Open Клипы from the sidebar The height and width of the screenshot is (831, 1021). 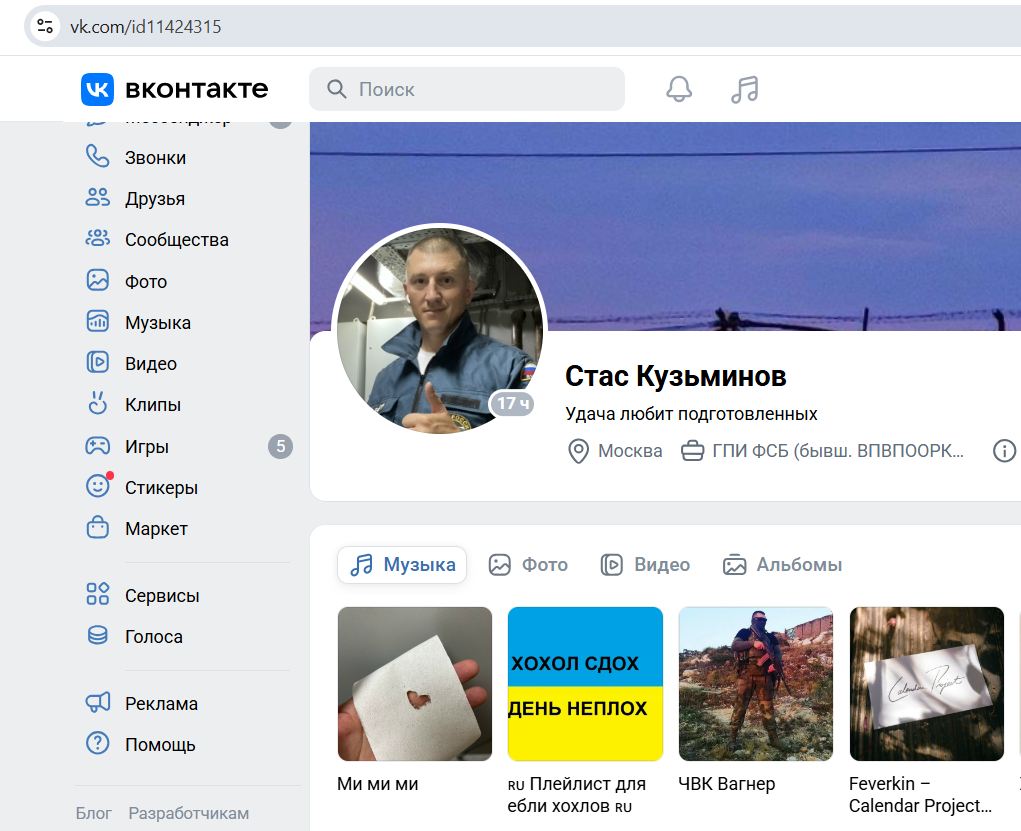pos(152,405)
